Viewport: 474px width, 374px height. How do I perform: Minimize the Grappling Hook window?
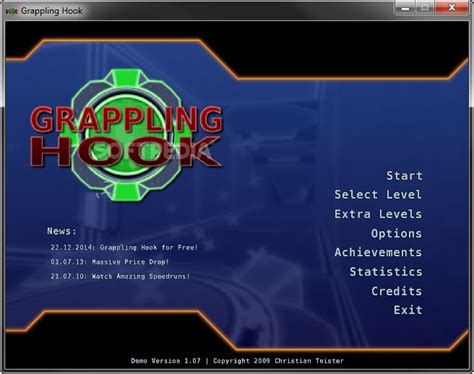(x=405, y=8)
